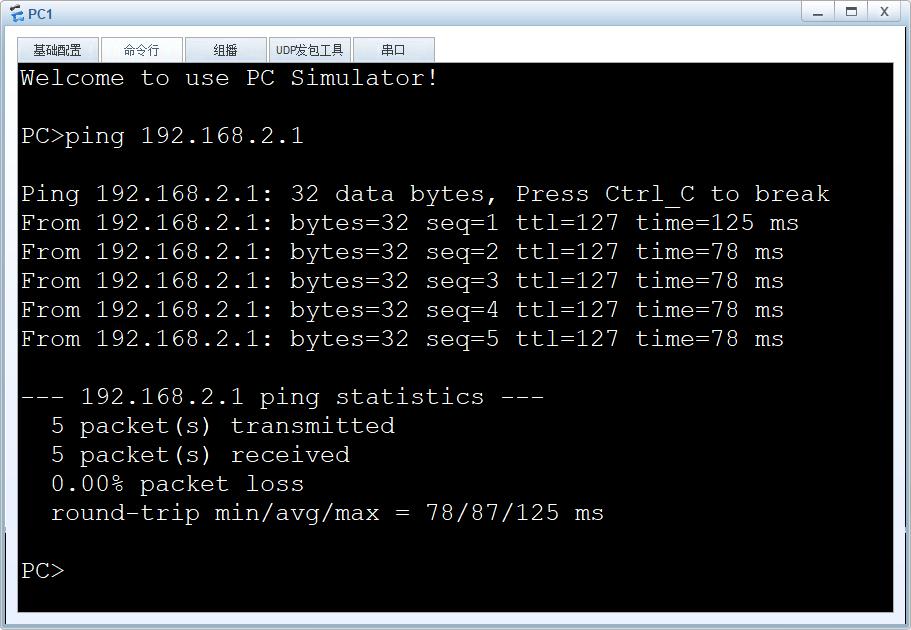
Task: Click the "ping 192.168.2.1" command line
Action: pyautogui.click(x=162, y=136)
